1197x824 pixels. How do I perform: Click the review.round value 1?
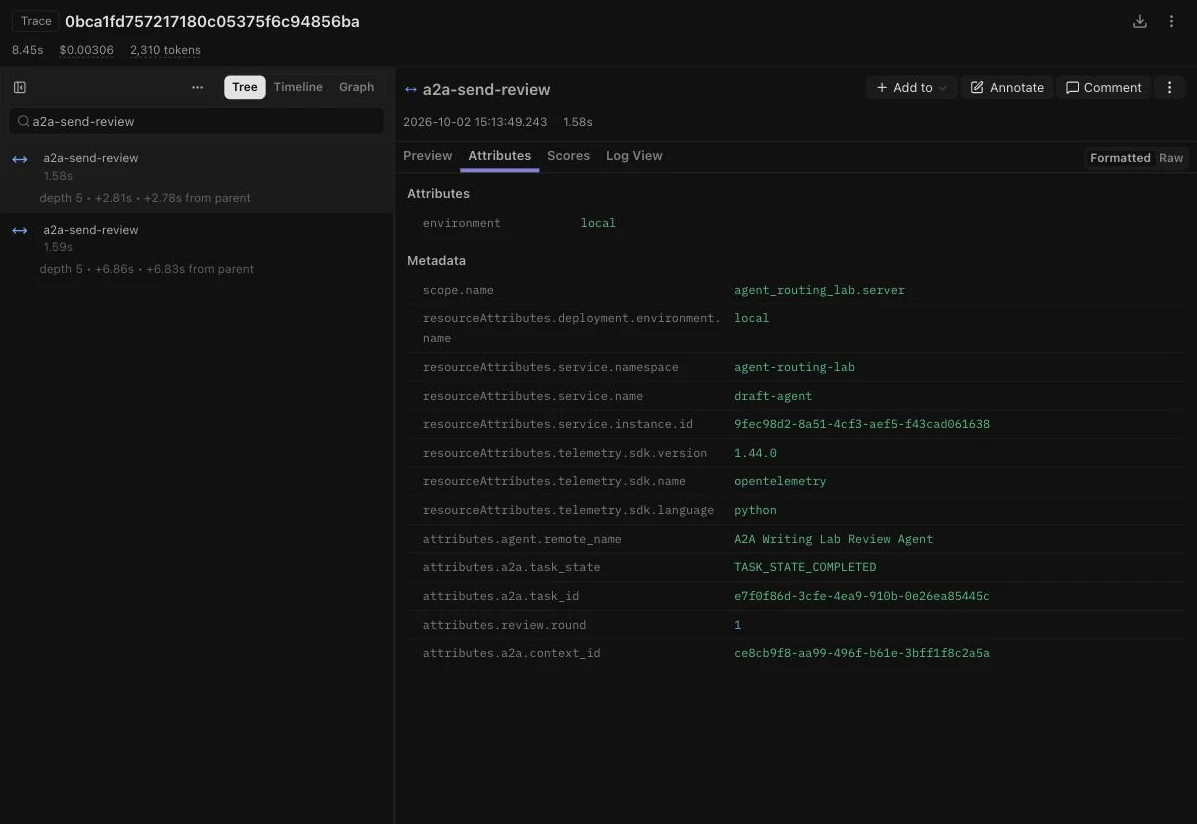737,625
